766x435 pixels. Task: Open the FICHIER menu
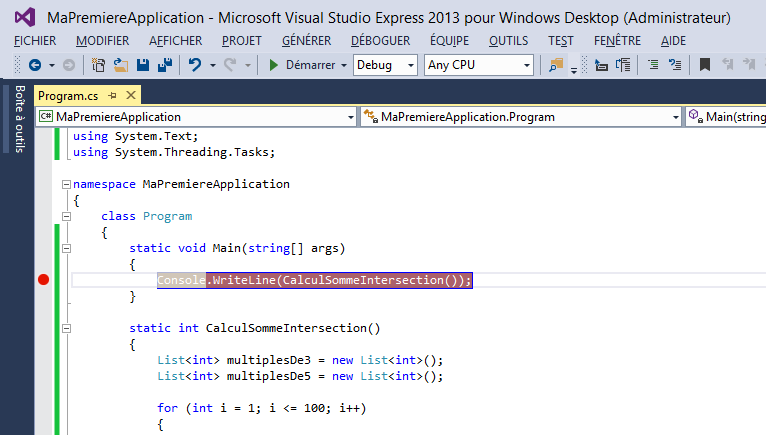click(35, 41)
